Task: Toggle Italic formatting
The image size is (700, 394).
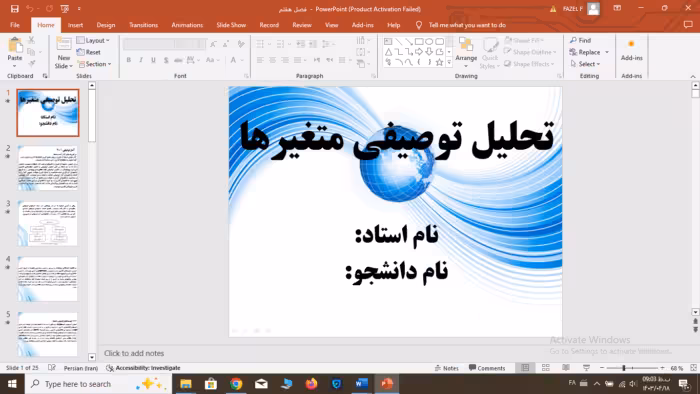Action: coord(141,60)
